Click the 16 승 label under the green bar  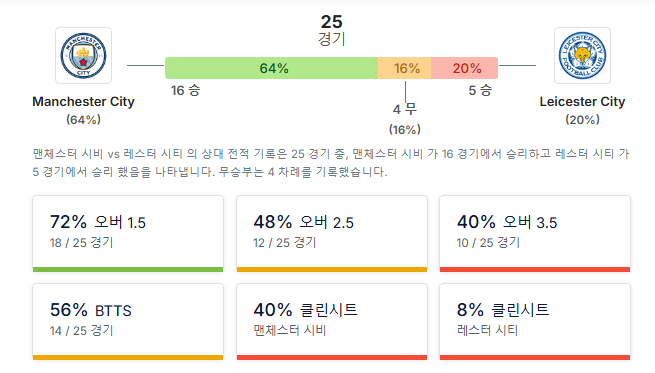(185, 90)
